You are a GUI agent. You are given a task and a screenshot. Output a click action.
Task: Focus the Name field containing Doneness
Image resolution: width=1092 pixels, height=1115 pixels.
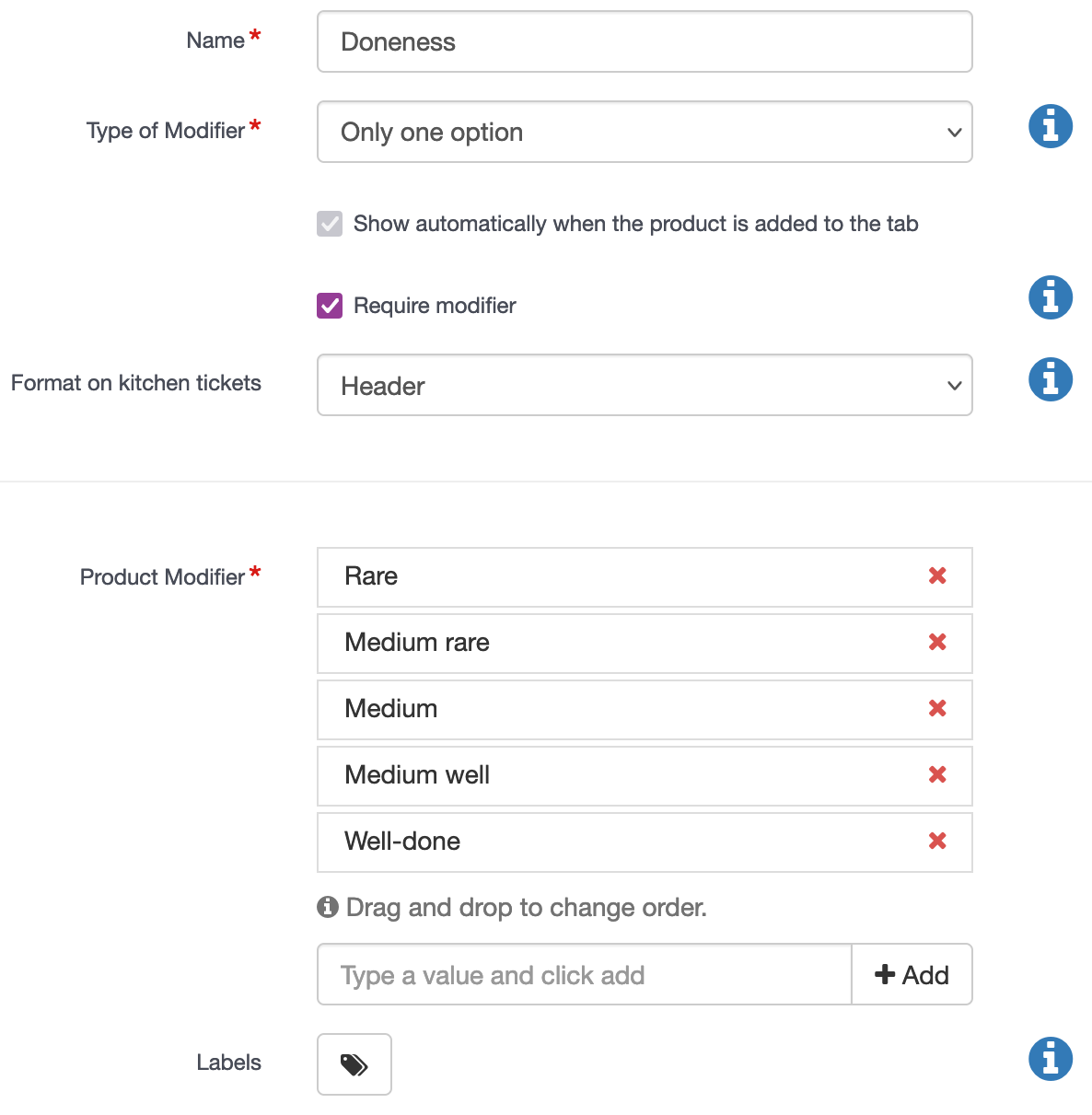pyautogui.click(x=645, y=41)
